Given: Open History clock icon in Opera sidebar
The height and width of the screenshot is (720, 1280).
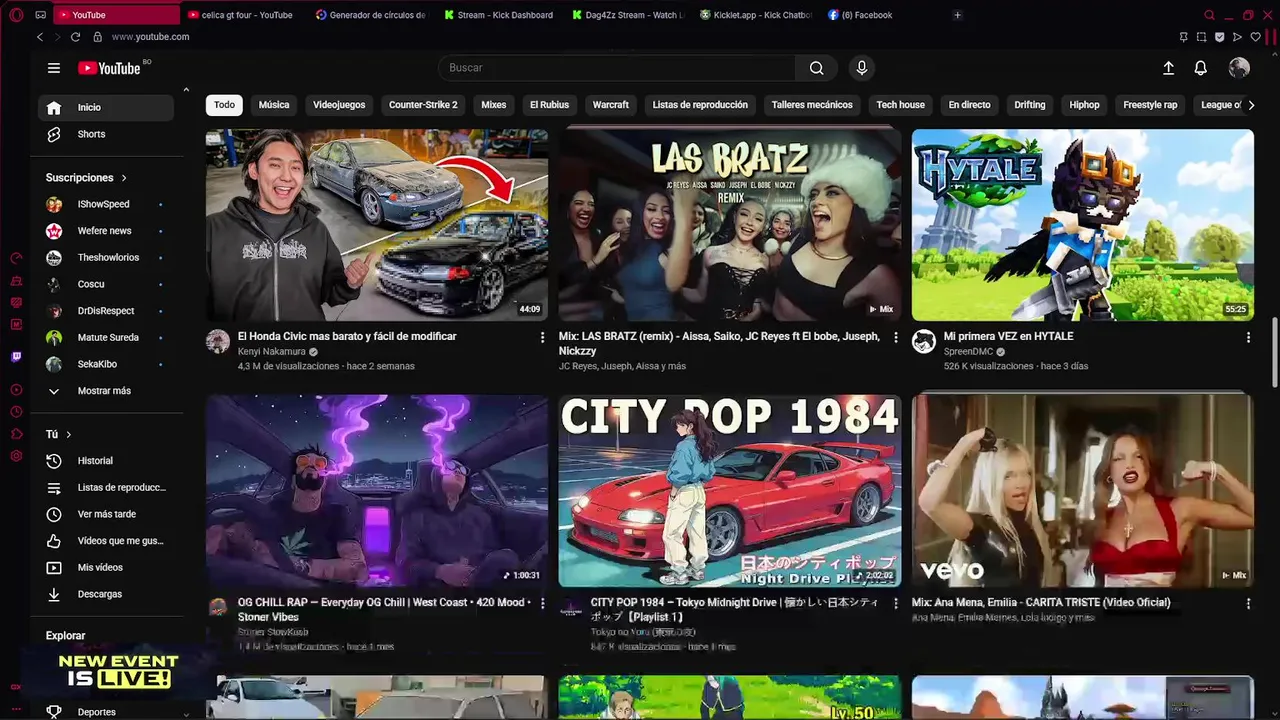Looking at the screenshot, I should point(16,412).
